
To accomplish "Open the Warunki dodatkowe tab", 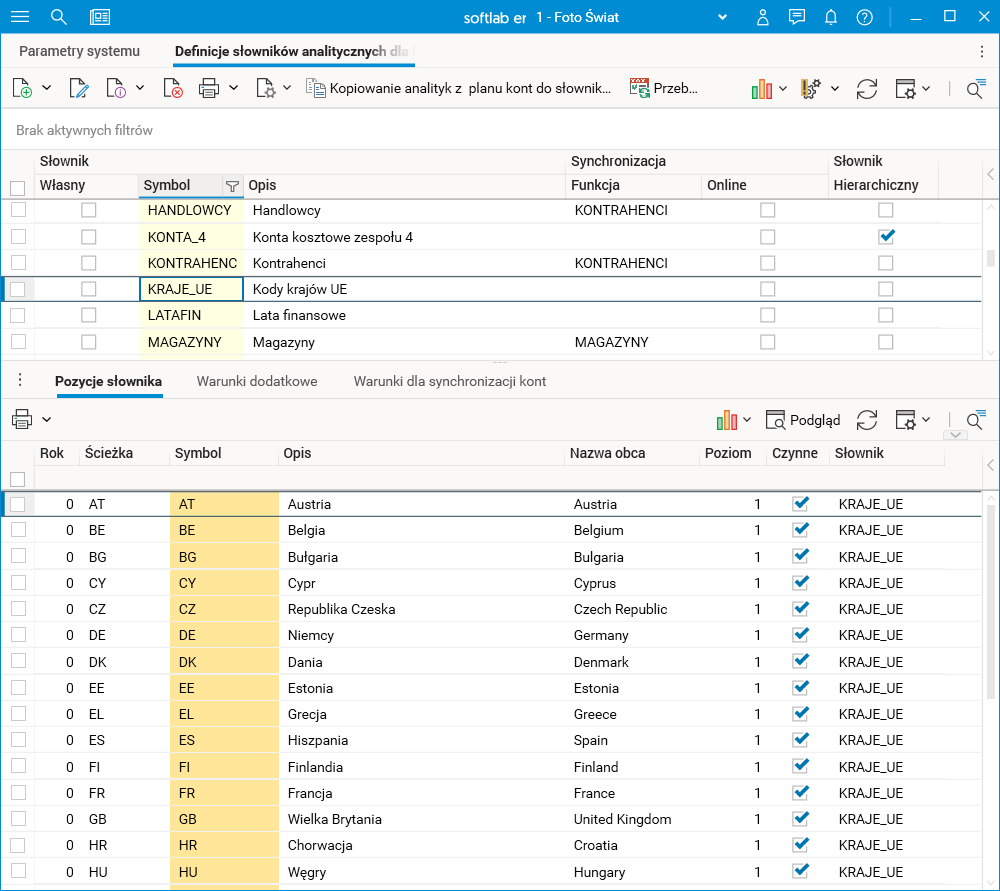I will [x=257, y=381].
